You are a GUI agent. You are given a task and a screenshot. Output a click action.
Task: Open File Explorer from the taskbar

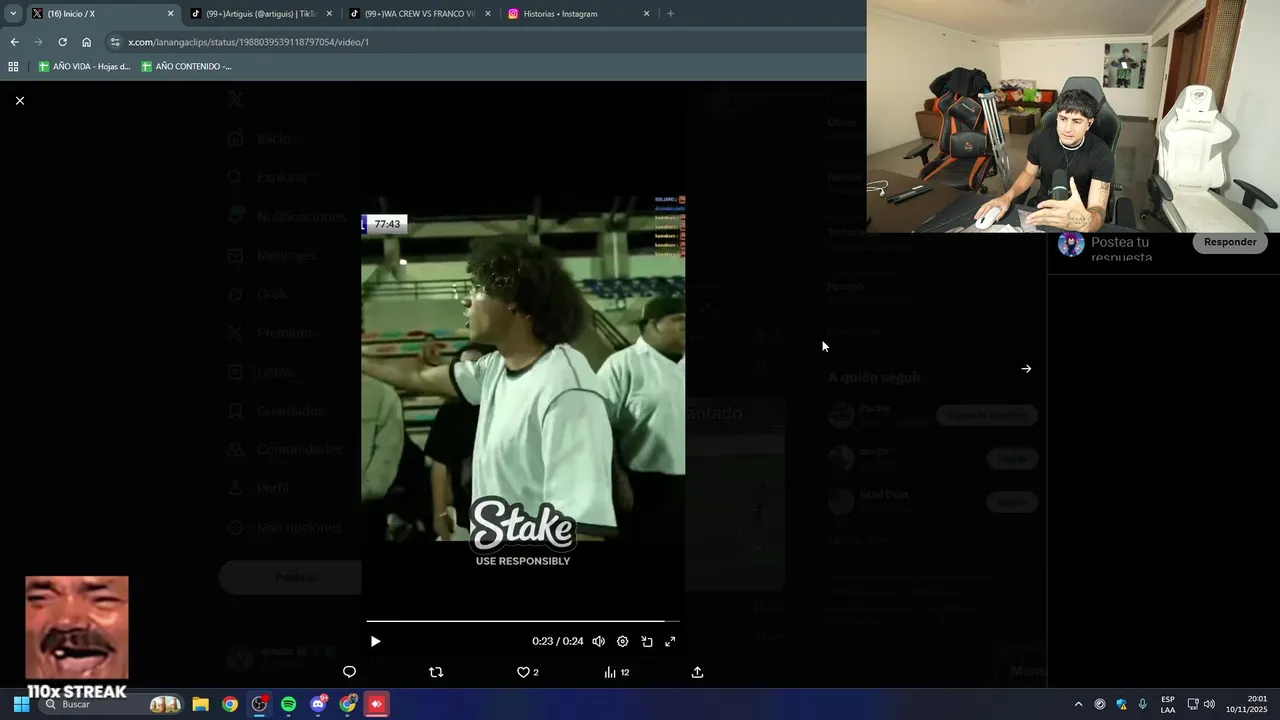click(x=200, y=704)
